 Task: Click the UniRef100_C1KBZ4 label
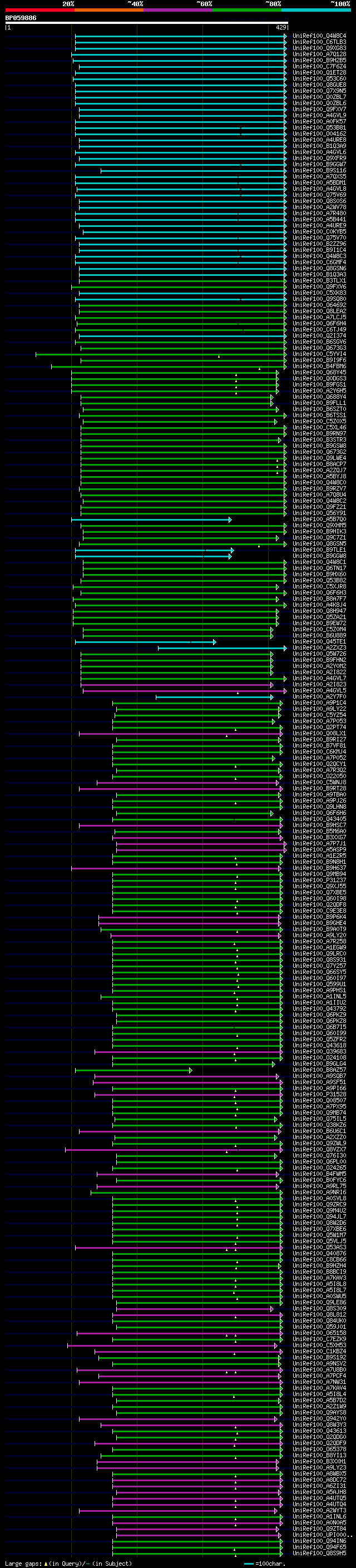coord(319,1351)
